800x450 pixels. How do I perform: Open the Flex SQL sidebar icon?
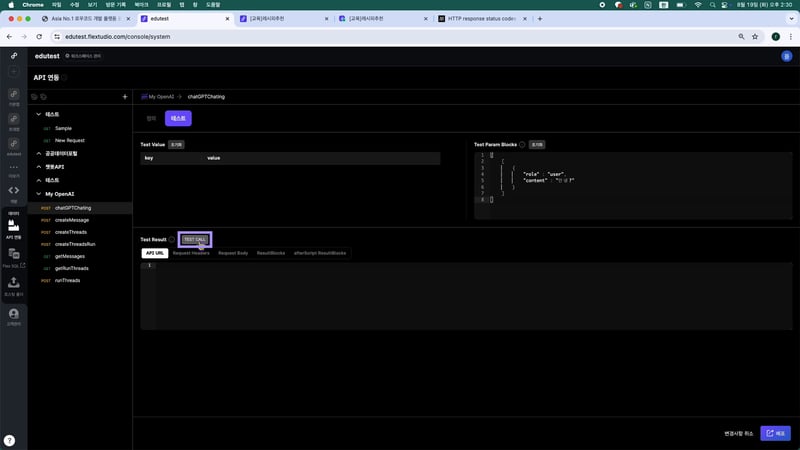point(14,256)
